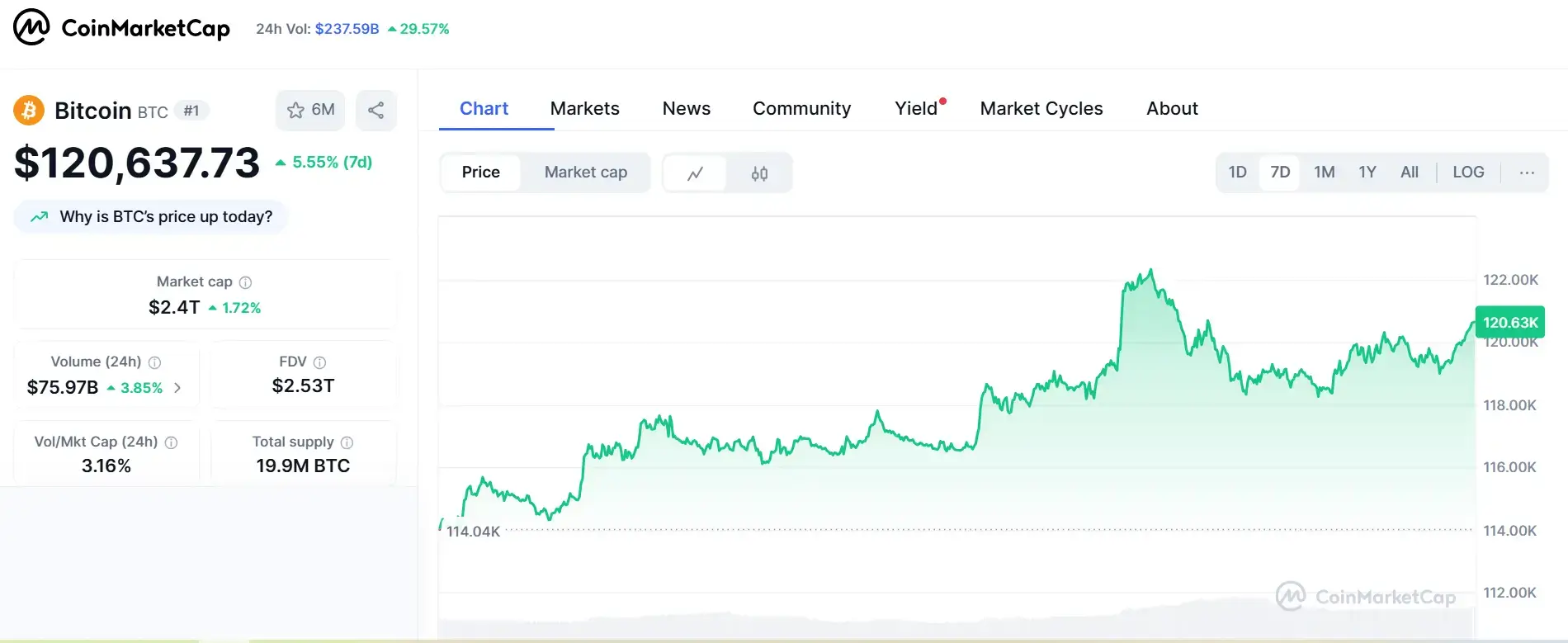
Task: Click the $75.97B volume value
Action: pos(63,388)
